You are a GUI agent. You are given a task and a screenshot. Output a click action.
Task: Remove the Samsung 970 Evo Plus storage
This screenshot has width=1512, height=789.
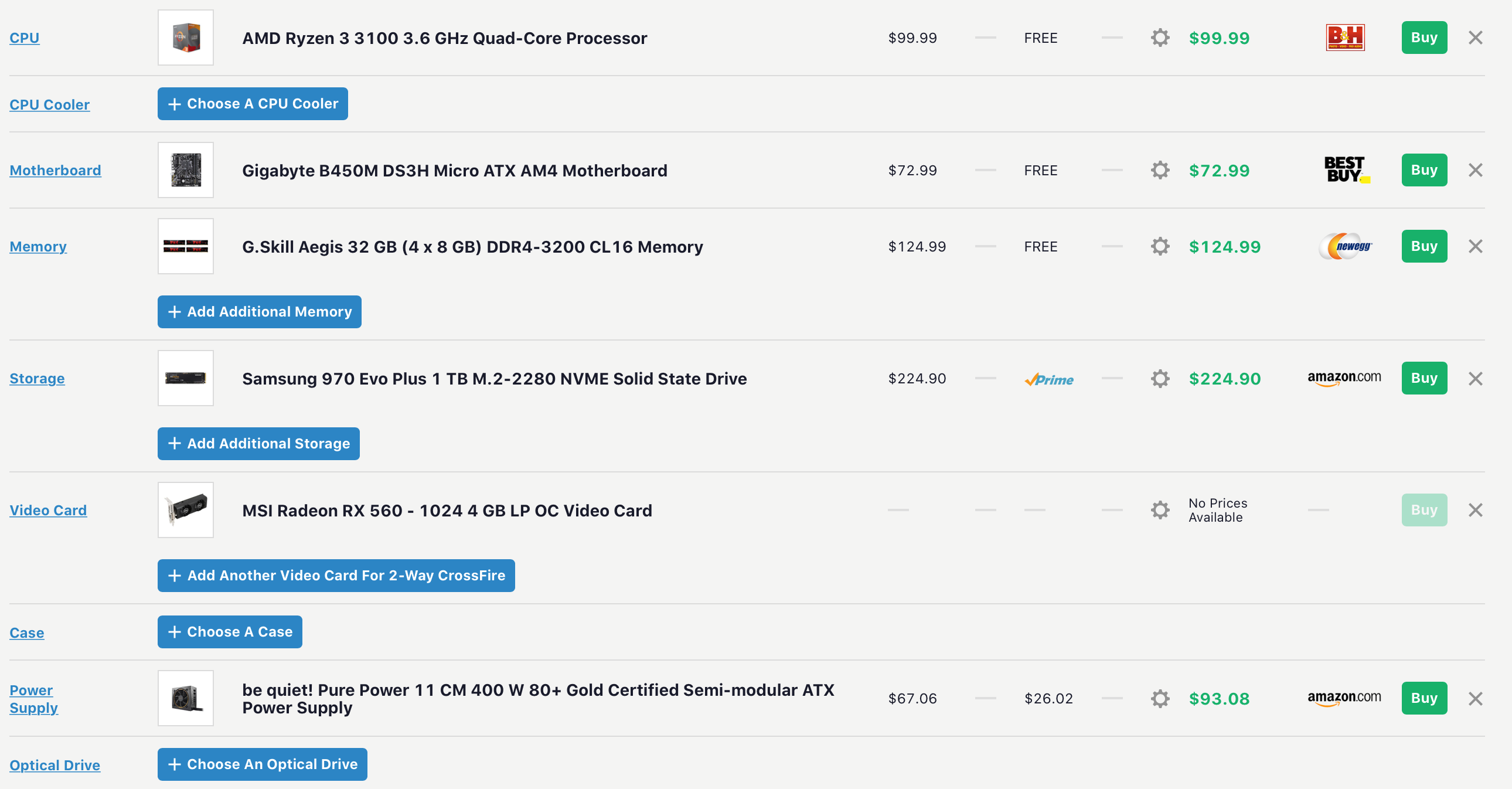click(1475, 379)
